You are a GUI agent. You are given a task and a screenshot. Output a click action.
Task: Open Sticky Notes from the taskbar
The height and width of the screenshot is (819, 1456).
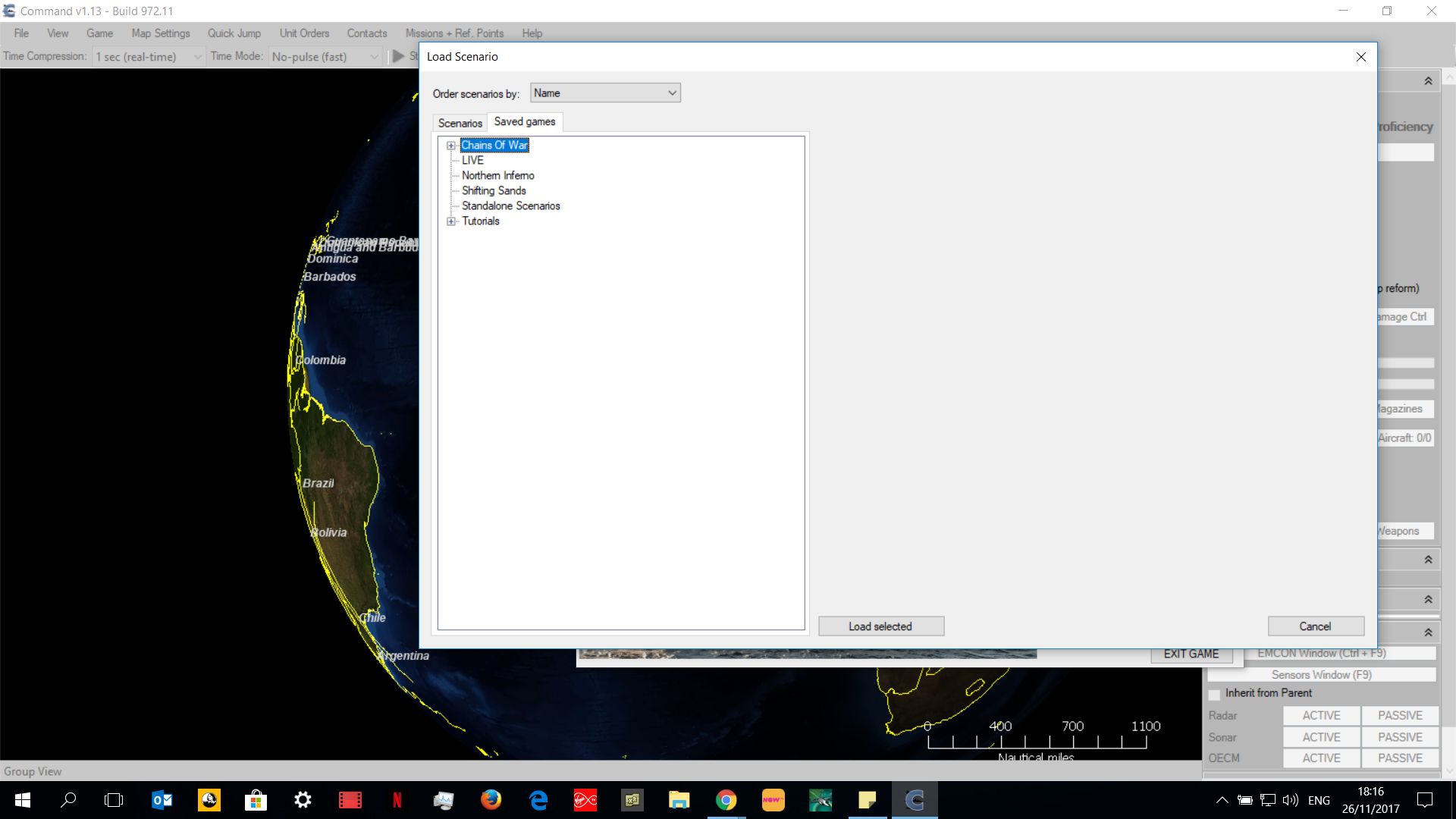click(867, 800)
